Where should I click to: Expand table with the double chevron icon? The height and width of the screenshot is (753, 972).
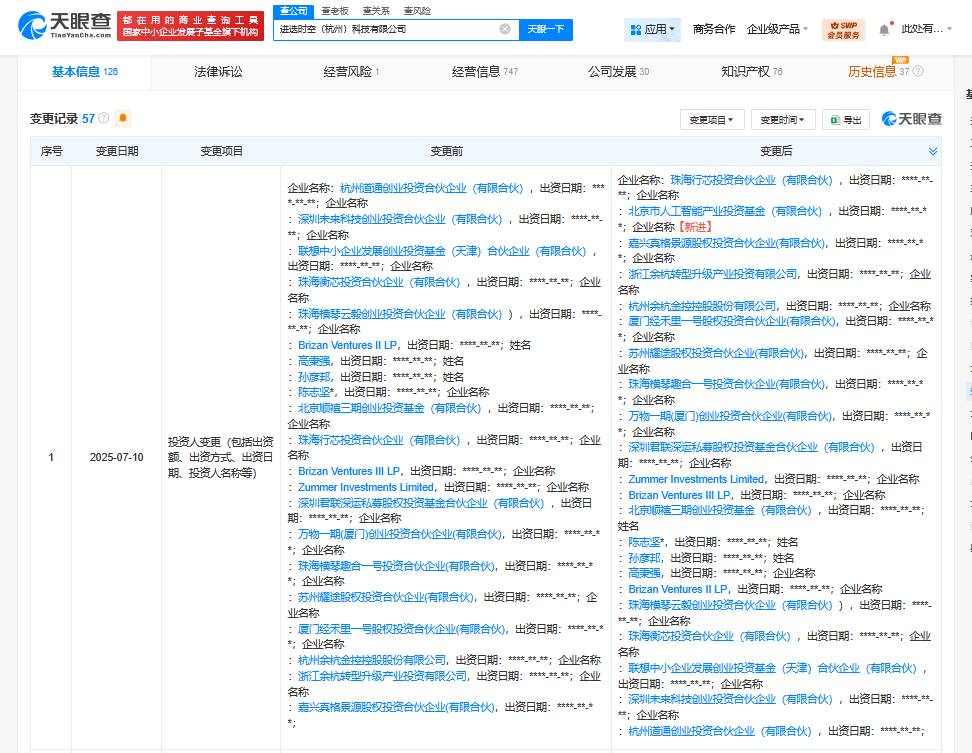click(933, 151)
